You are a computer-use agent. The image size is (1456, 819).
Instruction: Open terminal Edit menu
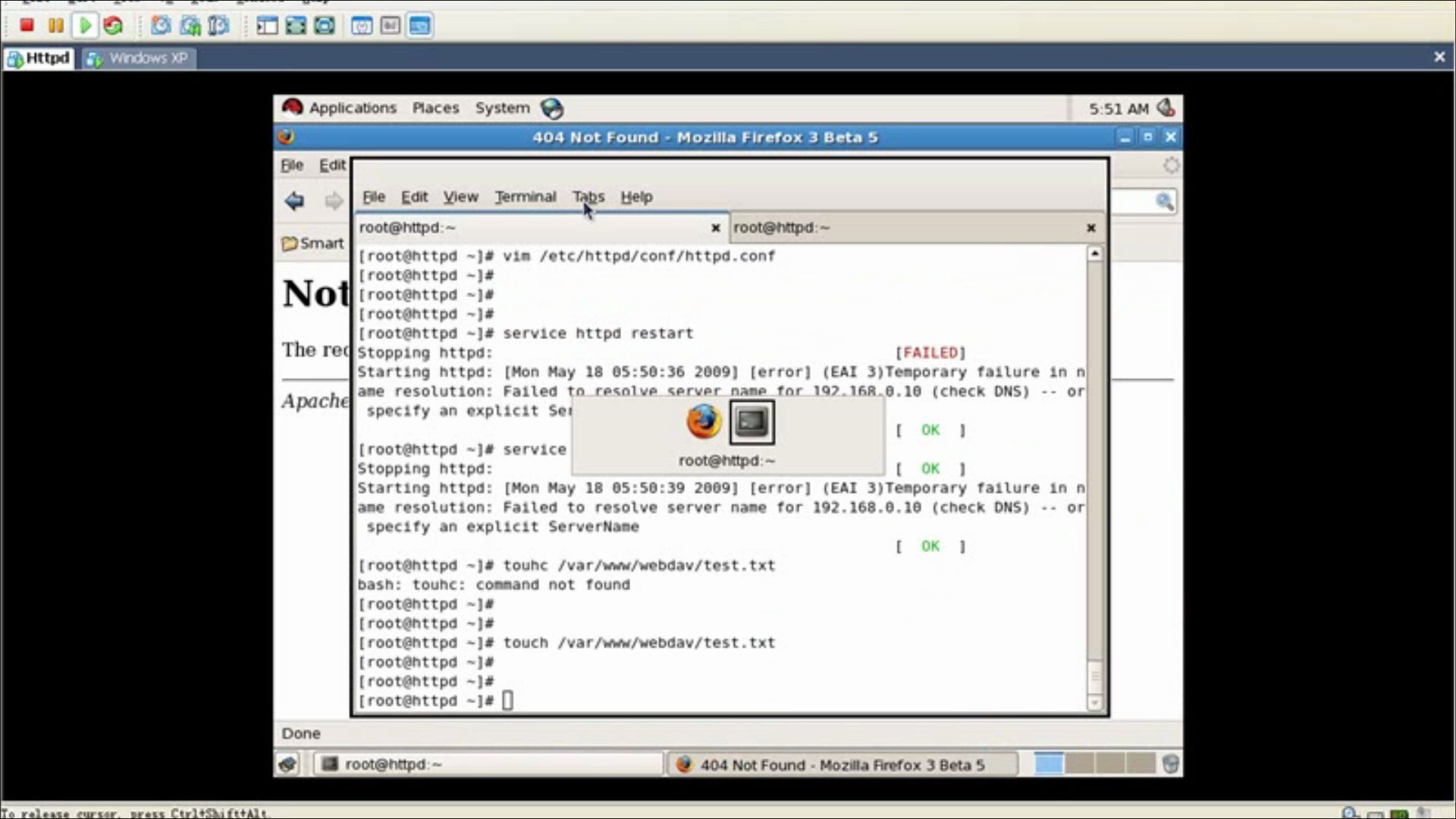(x=414, y=196)
